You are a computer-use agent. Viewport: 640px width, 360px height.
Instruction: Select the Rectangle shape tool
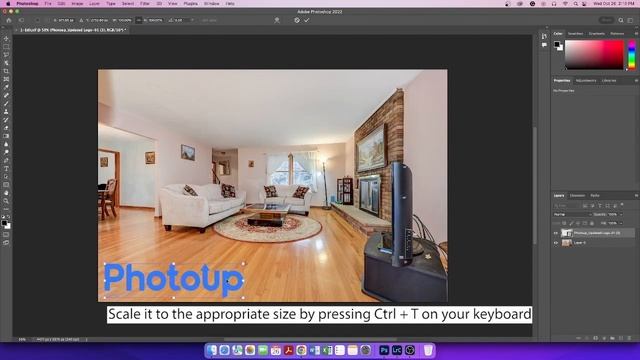6,185
